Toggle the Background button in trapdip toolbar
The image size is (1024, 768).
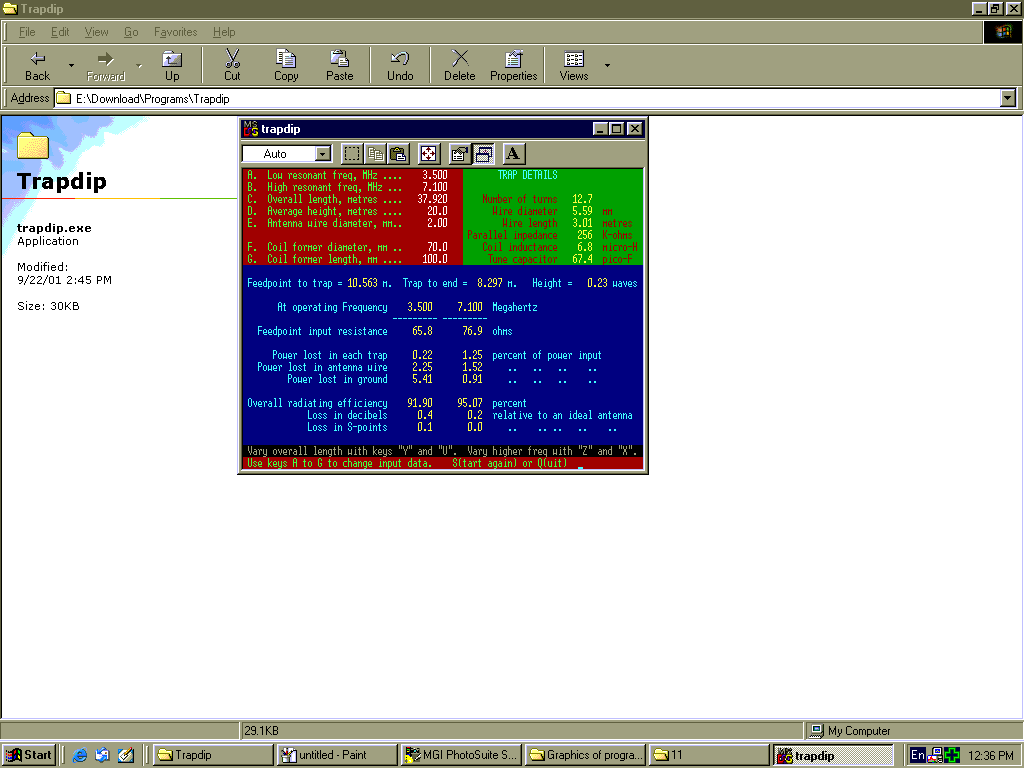[x=483, y=154]
